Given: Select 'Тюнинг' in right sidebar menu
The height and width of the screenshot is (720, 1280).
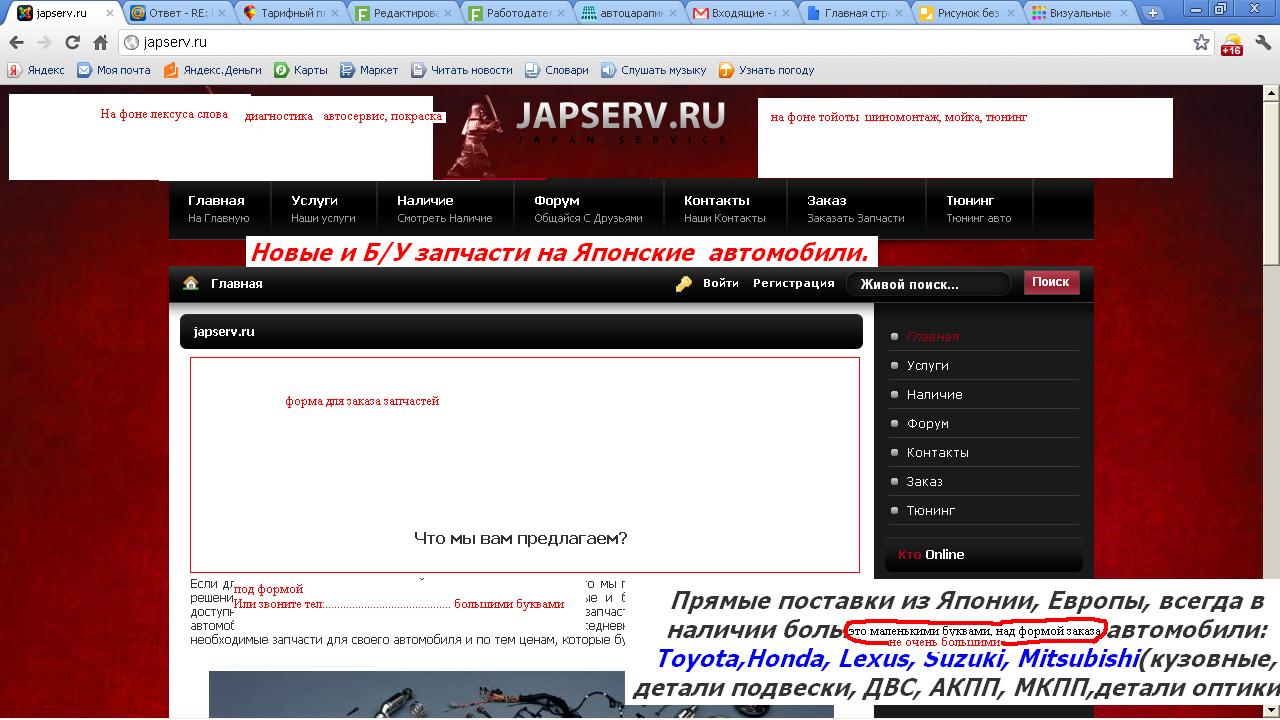Looking at the screenshot, I should coord(931,510).
